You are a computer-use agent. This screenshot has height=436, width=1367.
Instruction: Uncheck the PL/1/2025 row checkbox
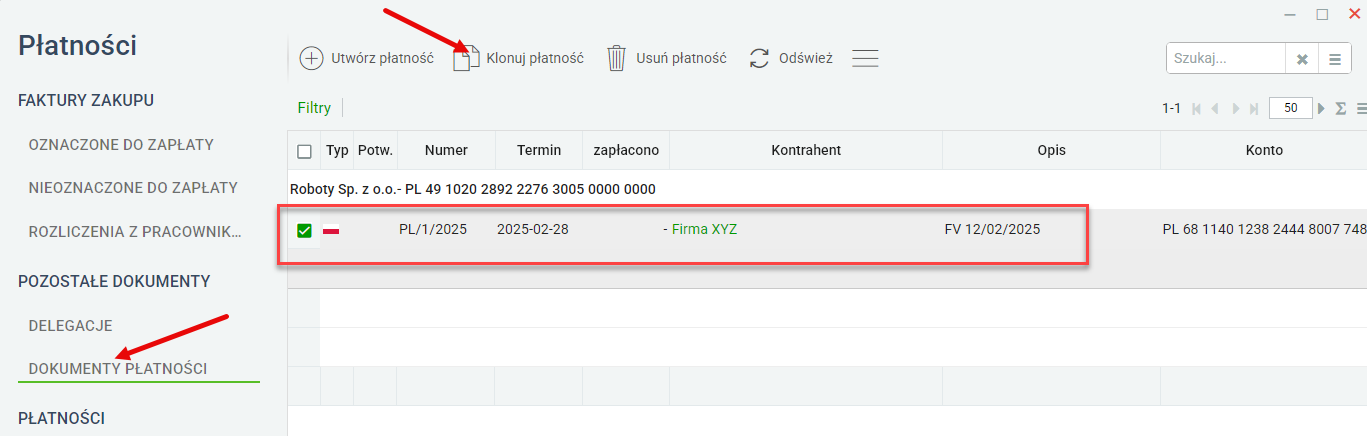click(305, 230)
